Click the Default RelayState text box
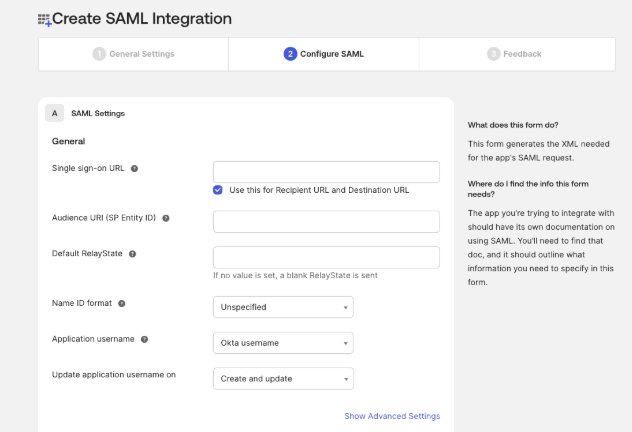 [x=326, y=258]
